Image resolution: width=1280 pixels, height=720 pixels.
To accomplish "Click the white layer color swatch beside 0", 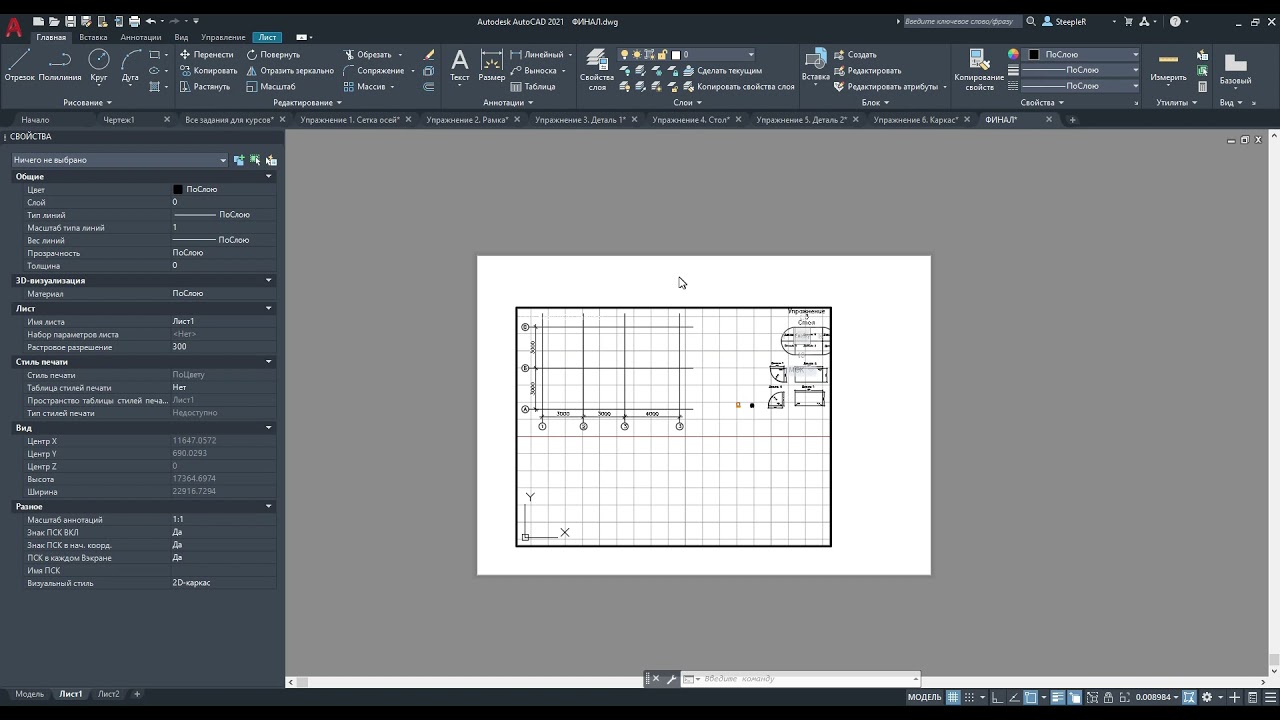I will (x=676, y=55).
